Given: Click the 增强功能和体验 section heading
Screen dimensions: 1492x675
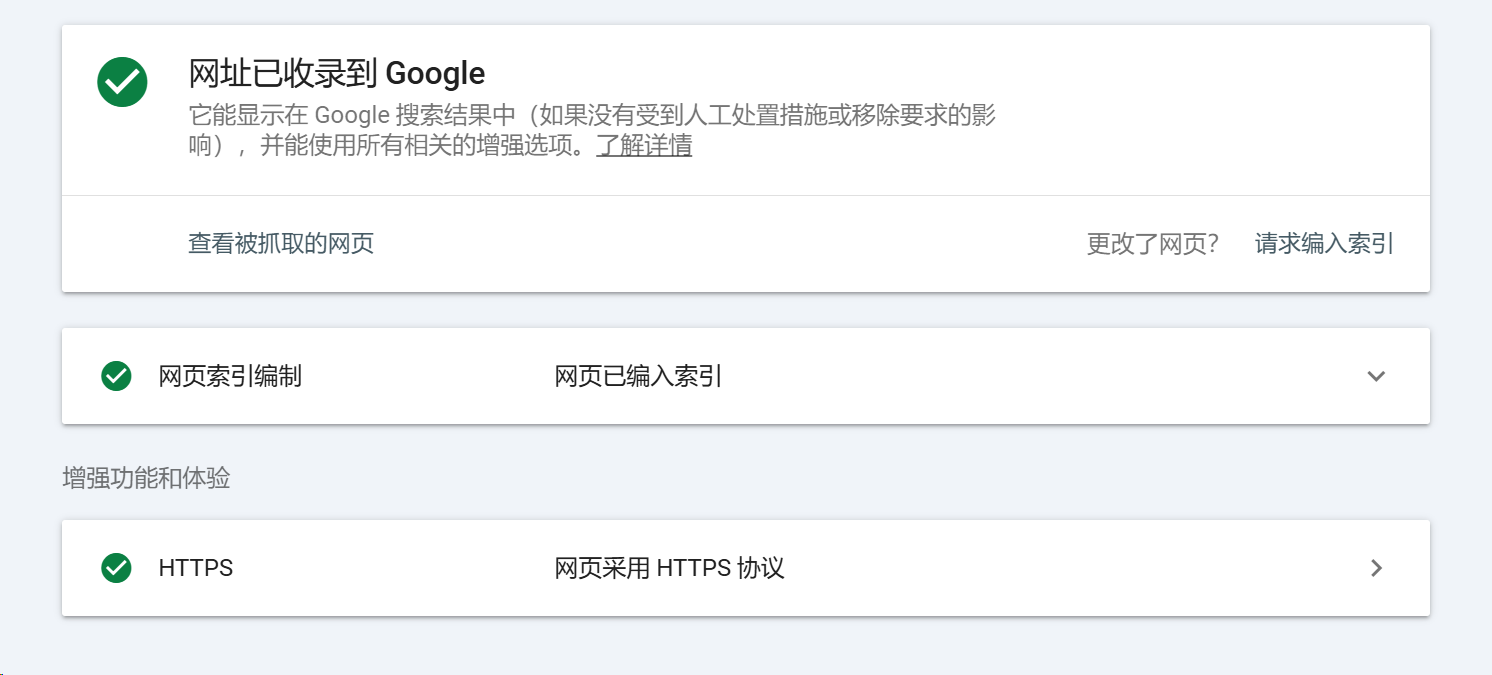Looking at the screenshot, I should [x=144, y=478].
